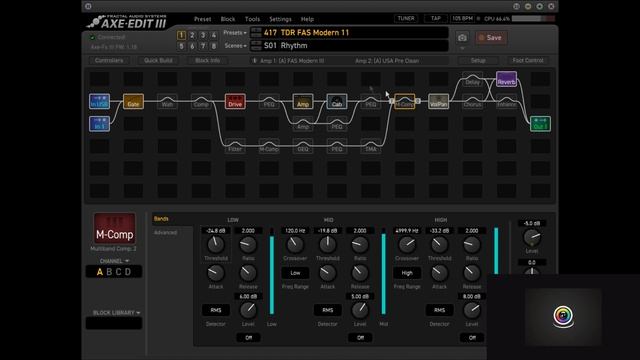Select the green Out 1 block
Image resolution: width=640 pixels, height=360 pixels.
540,124
